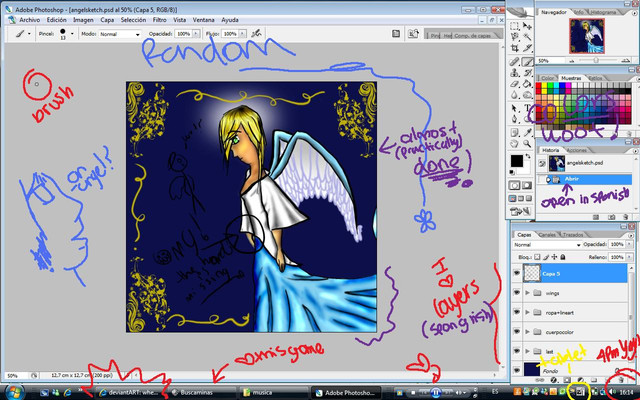Image resolution: width=640 pixels, height=400 pixels.
Task: Expand the wings layer group
Action: pyautogui.click(x=527, y=293)
